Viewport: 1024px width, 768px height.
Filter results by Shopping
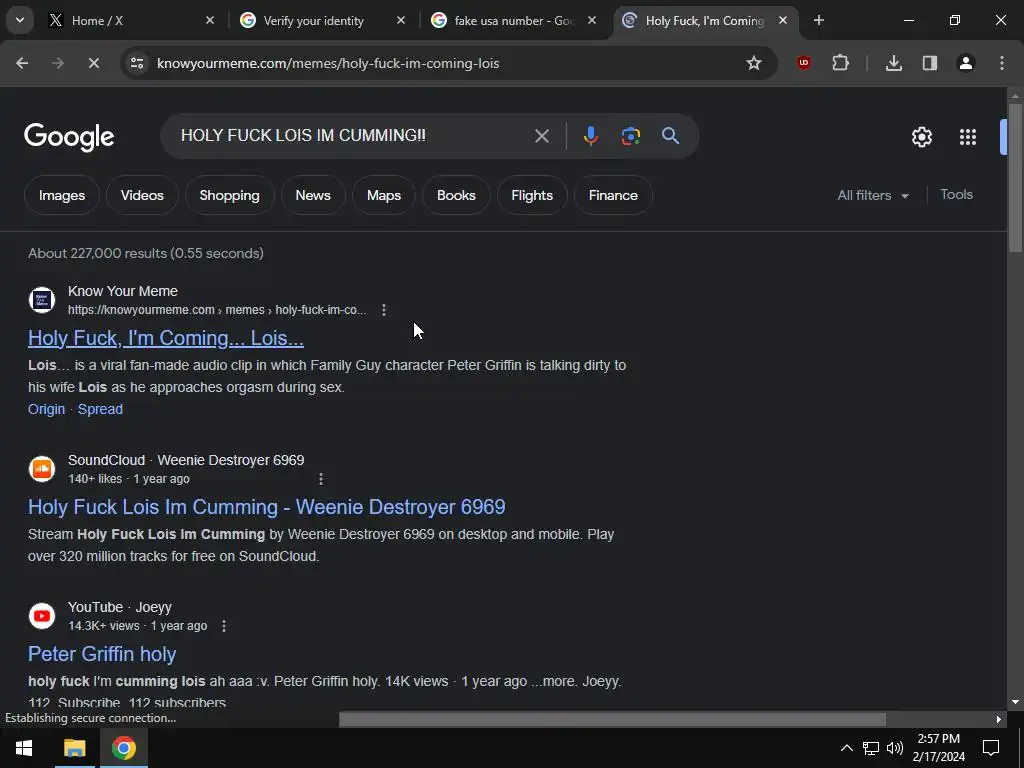(x=229, y=195)
